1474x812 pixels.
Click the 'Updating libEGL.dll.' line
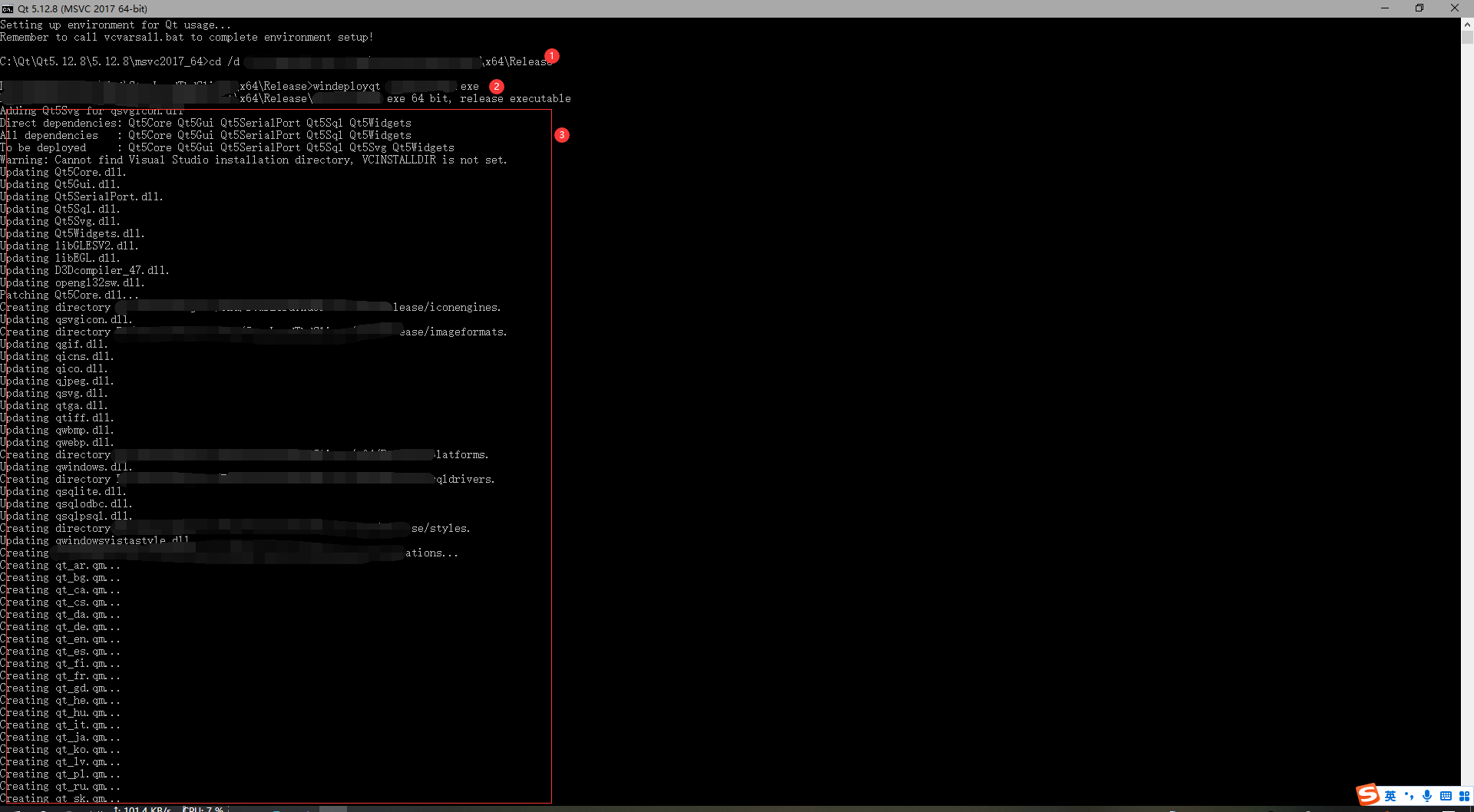(x=60, y=259)
